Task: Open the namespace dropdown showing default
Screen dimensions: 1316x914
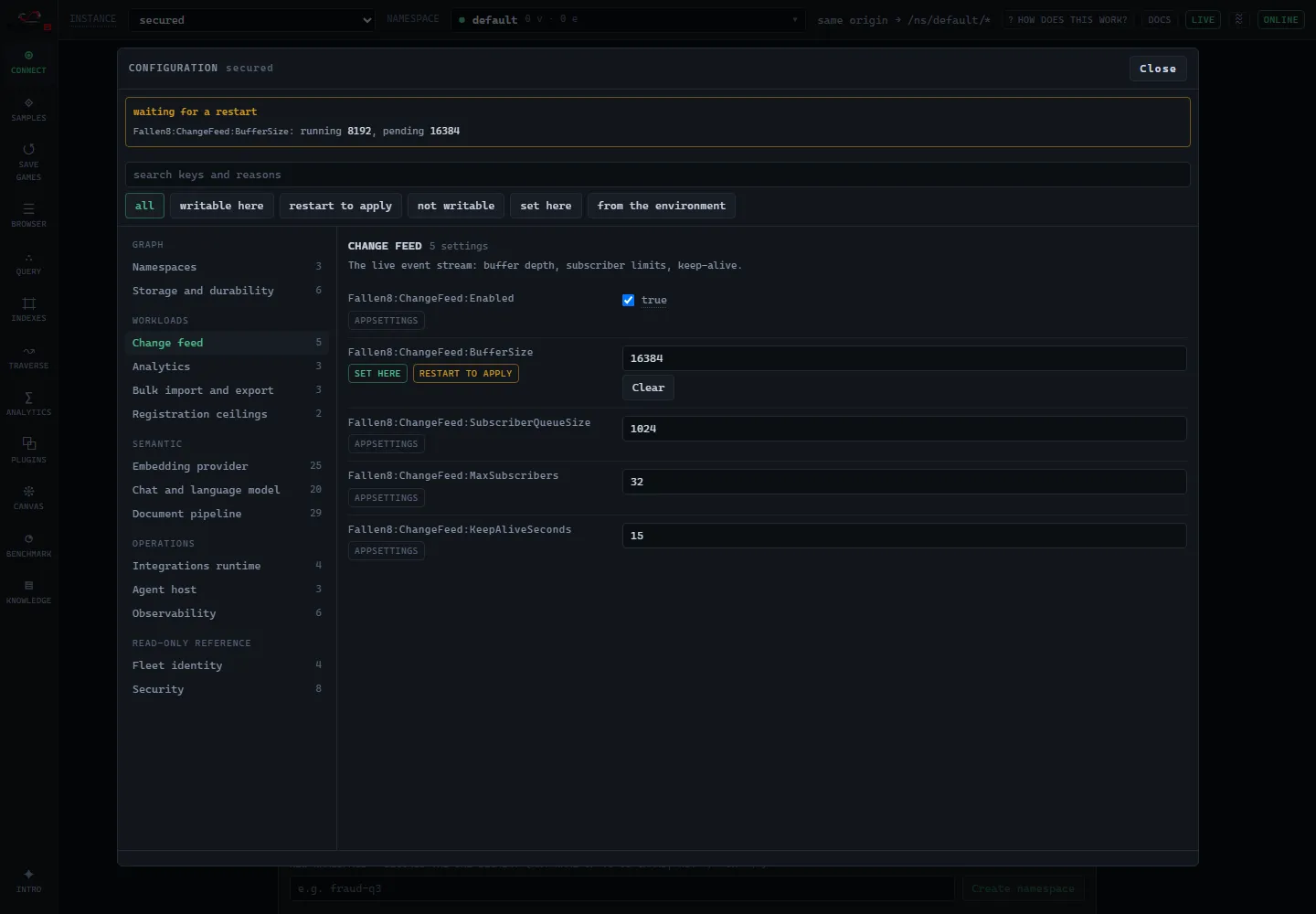Action: coord(628,20)
